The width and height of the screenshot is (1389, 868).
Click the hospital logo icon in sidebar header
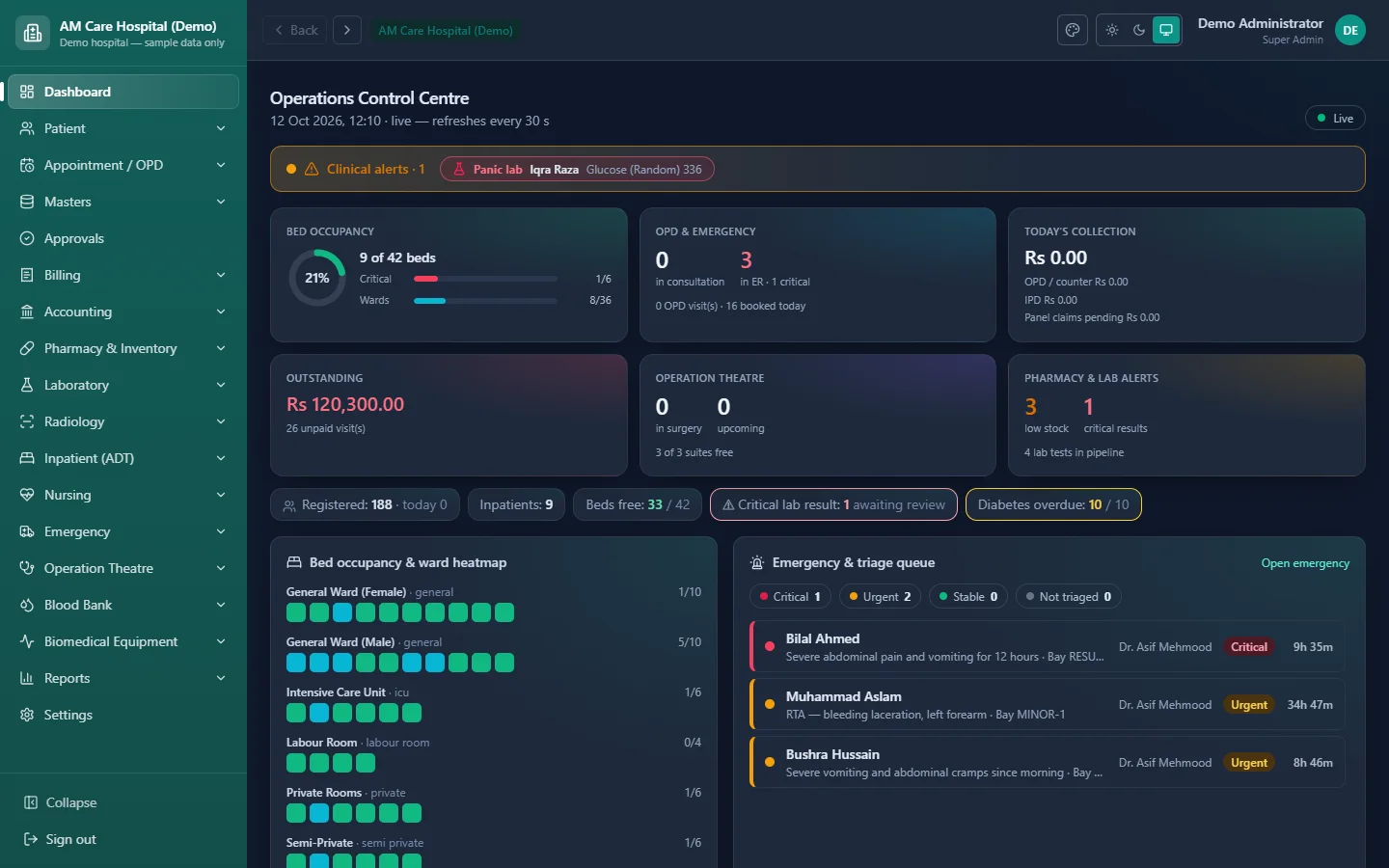click(33, 33)
